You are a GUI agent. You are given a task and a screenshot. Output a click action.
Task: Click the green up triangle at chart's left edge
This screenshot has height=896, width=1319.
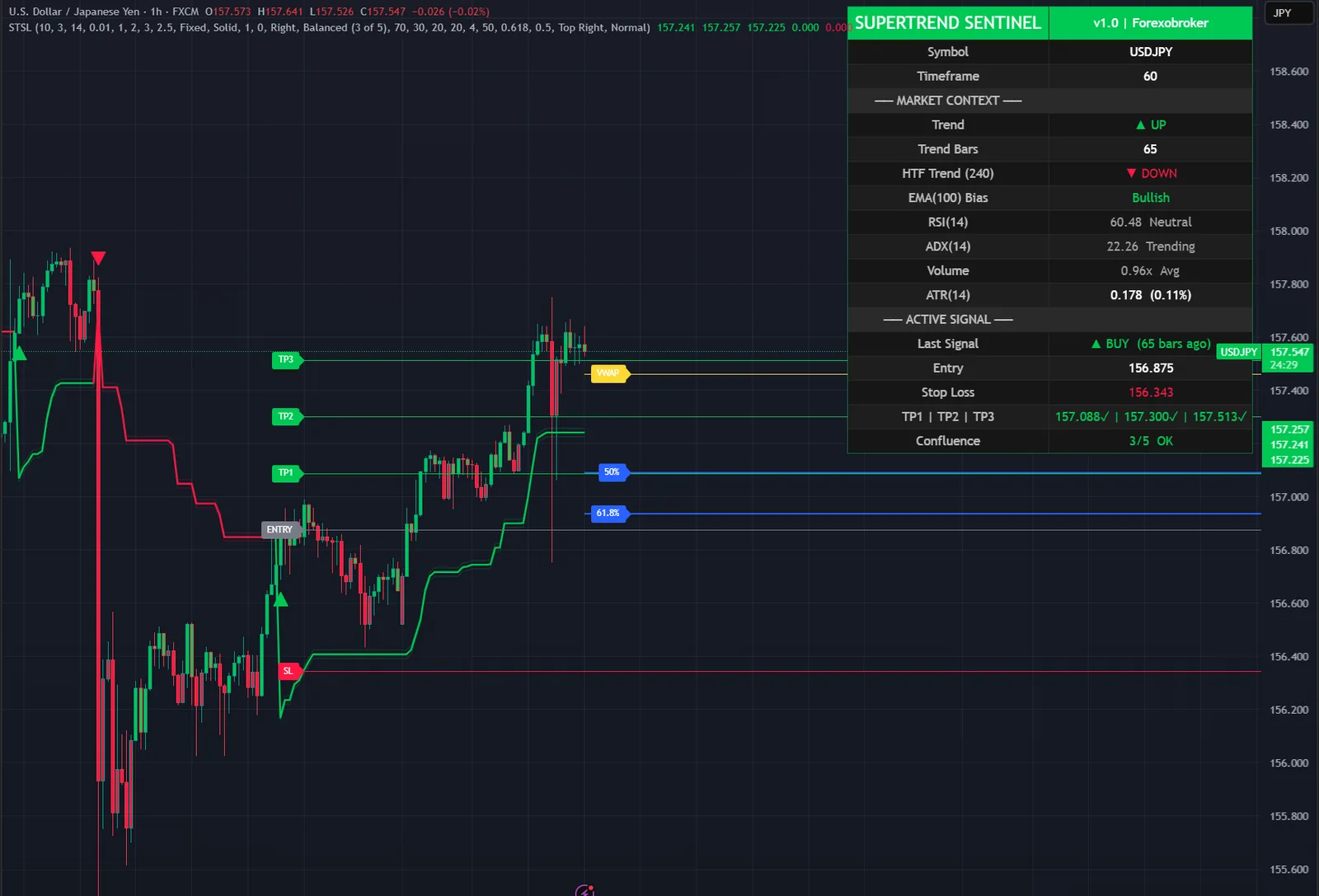coord(19,354)
